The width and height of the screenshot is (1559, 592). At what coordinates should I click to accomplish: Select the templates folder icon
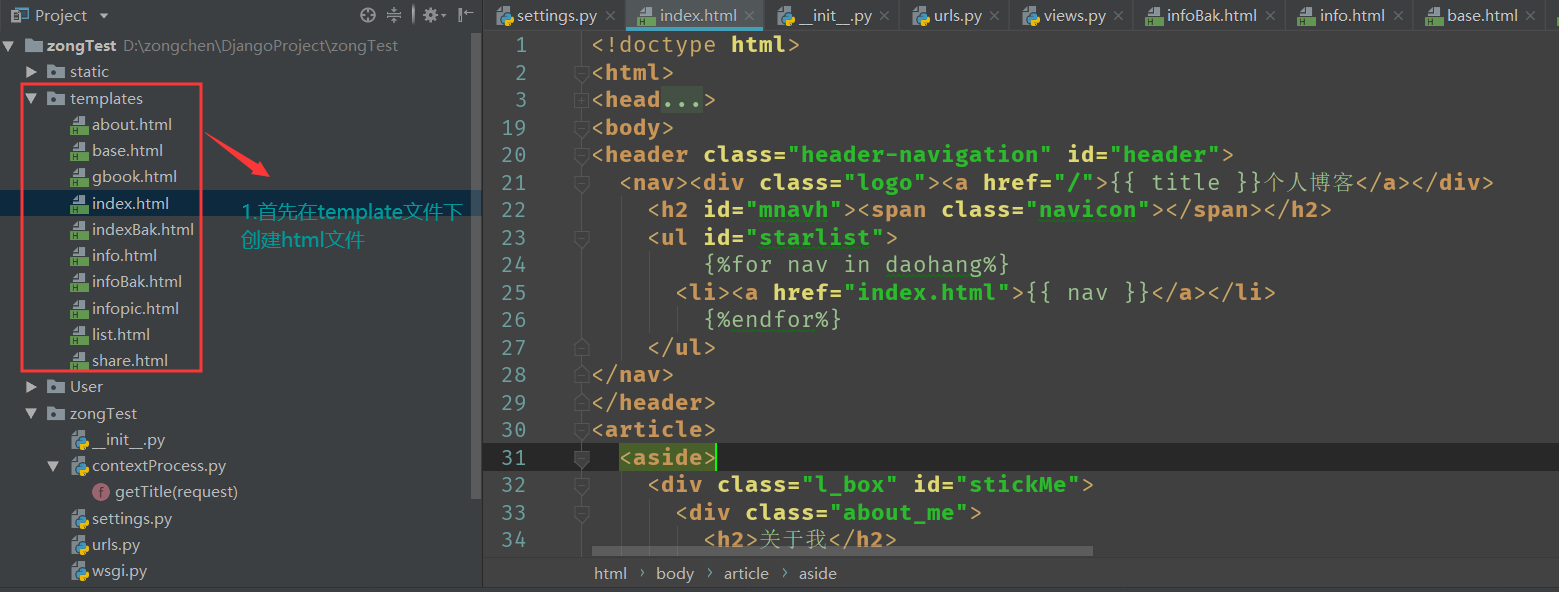tap(56, 98)
